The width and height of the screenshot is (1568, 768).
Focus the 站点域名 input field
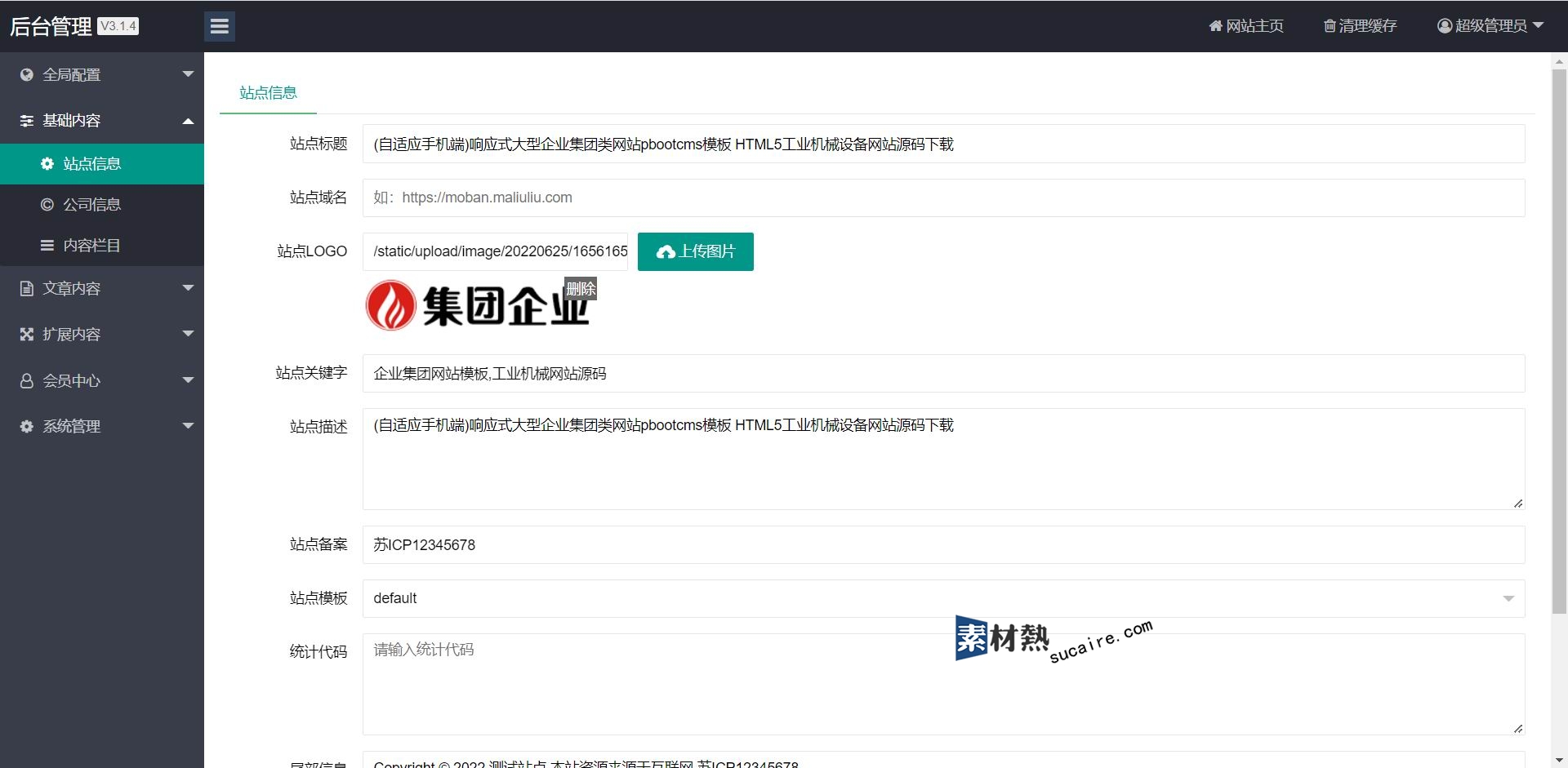click(x=943, y=198)
